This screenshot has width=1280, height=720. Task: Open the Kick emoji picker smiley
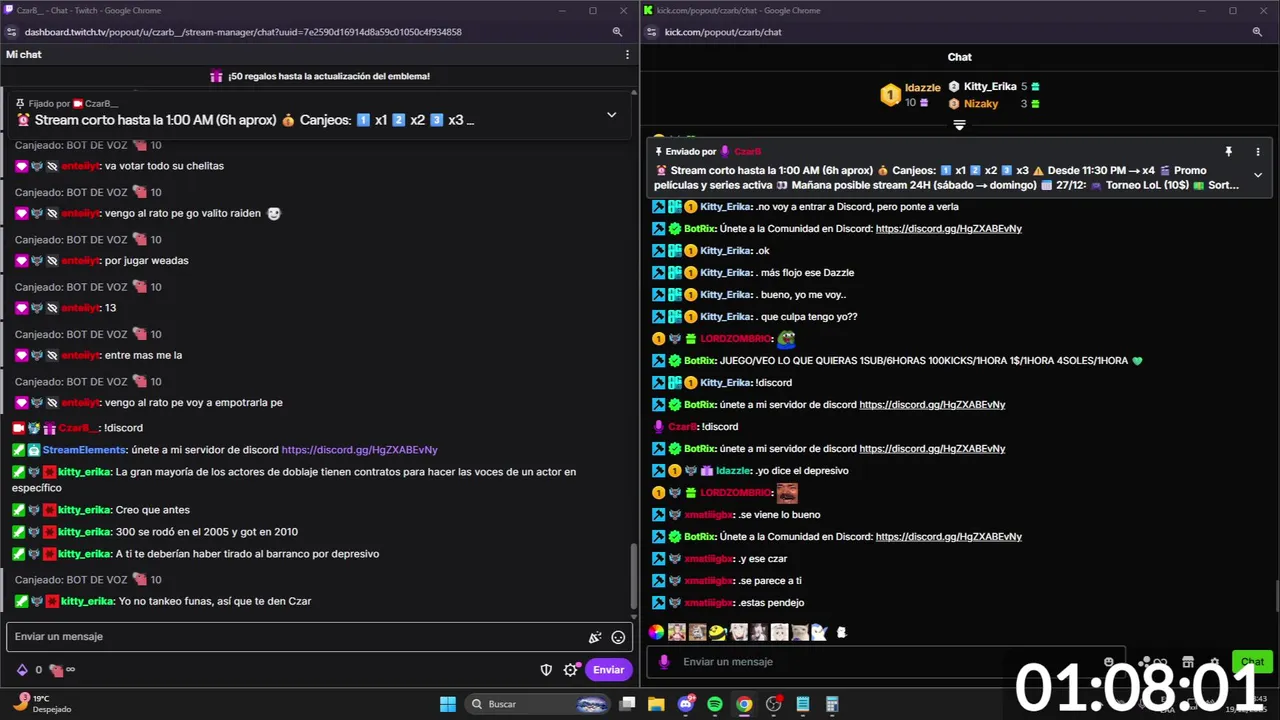click(x=1109, y=662)
